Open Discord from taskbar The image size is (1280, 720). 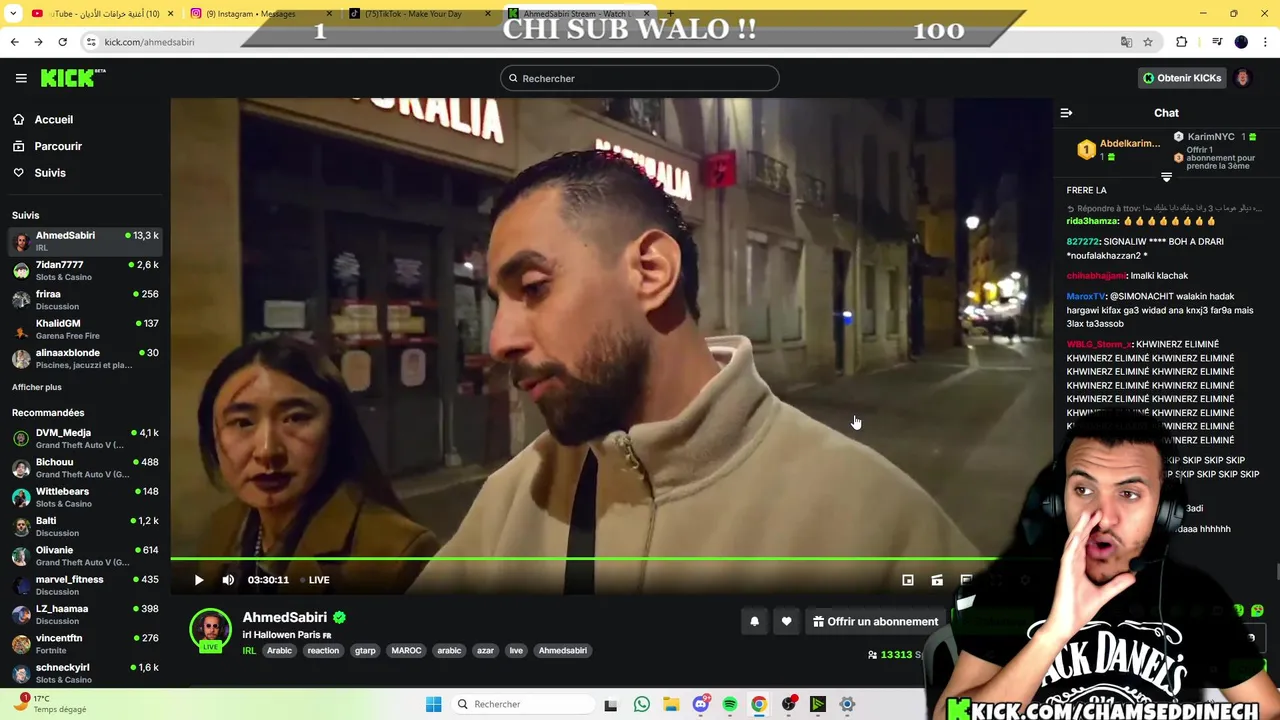pos(701,704)
